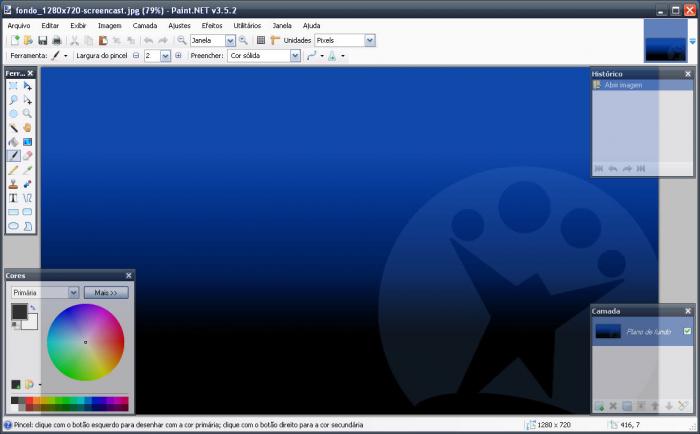Close the Histórico panel

coord(688,74)
